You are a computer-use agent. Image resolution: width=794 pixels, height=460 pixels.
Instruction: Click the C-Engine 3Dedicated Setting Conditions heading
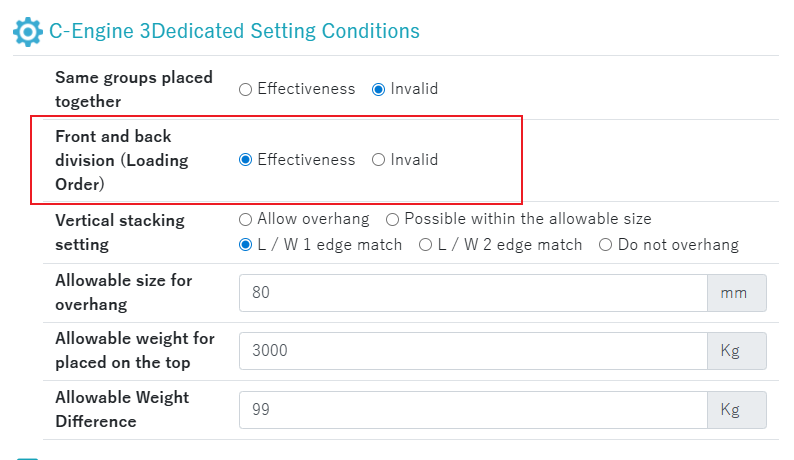coord(234,31)
